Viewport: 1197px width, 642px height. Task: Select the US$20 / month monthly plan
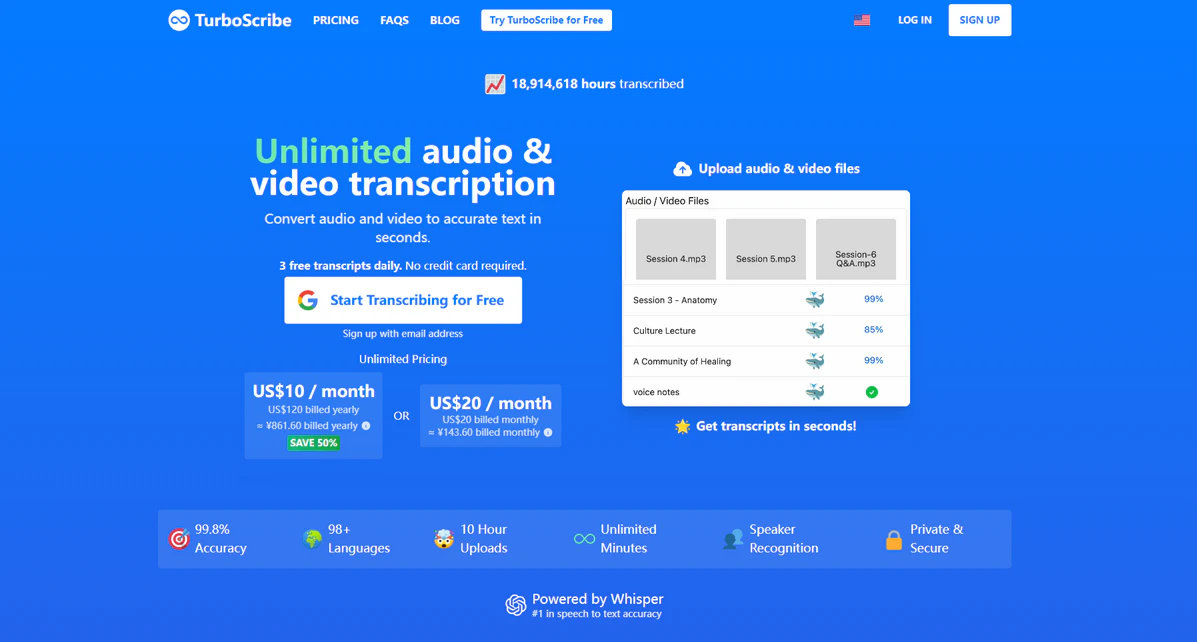(490, 415)
